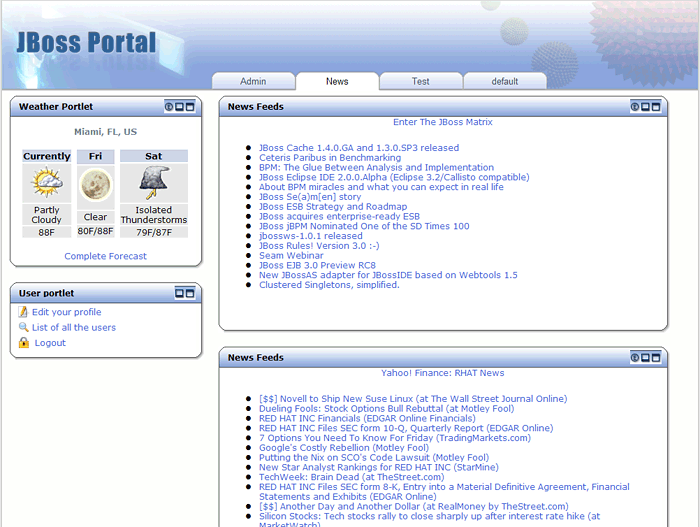Click the Friday Clear moon icon
Image resolution: width=700 pixels, height=527 pixels.
click(x=96, y=184)
